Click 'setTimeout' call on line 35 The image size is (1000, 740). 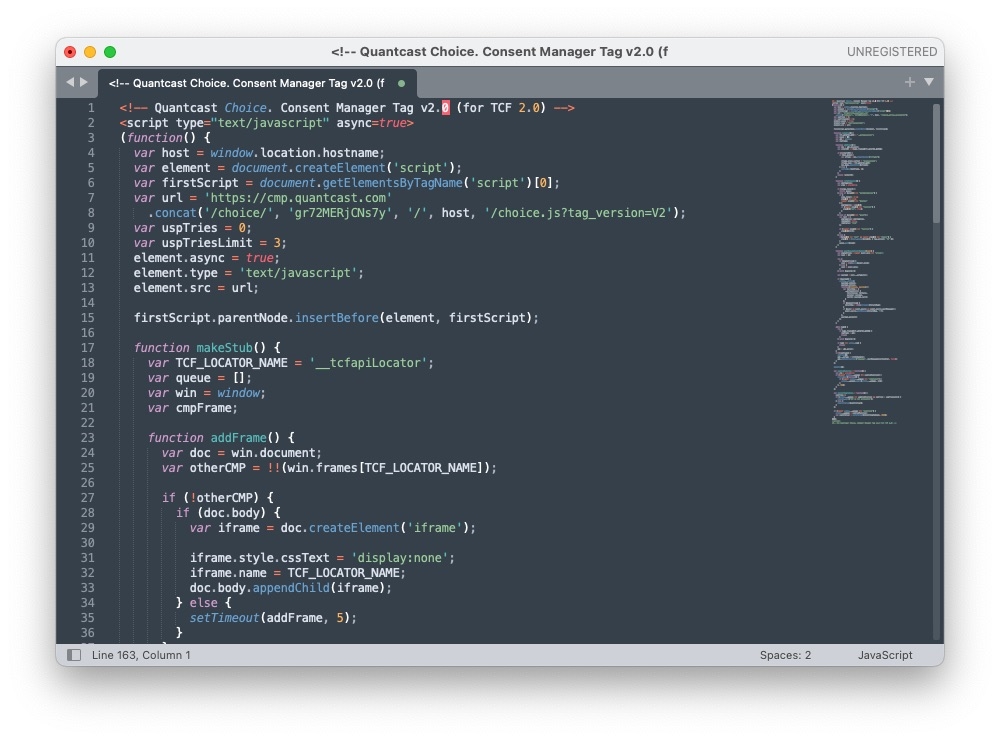pos(224,618)
